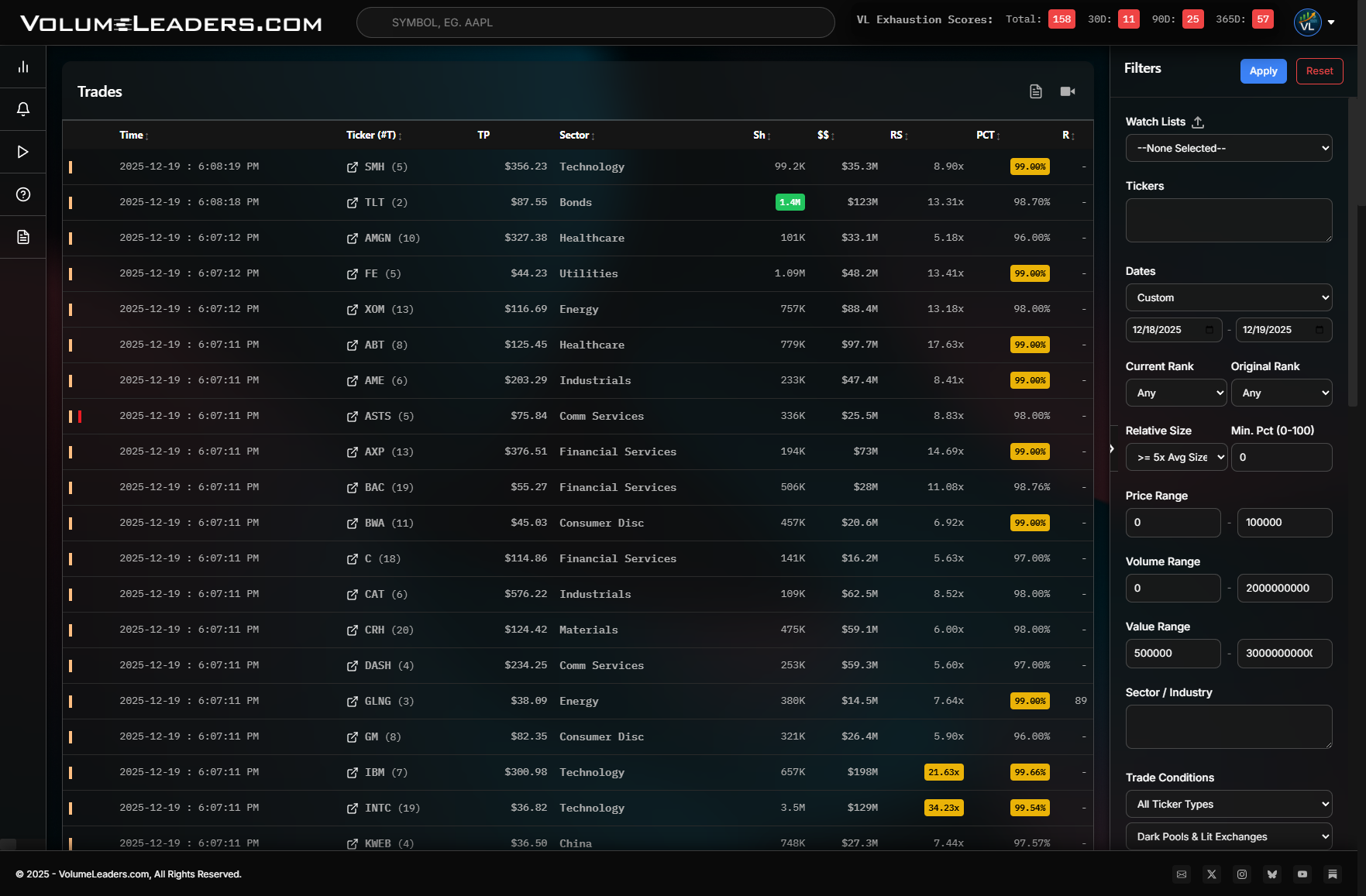Click the red Reset filters button

point(1319,71)
